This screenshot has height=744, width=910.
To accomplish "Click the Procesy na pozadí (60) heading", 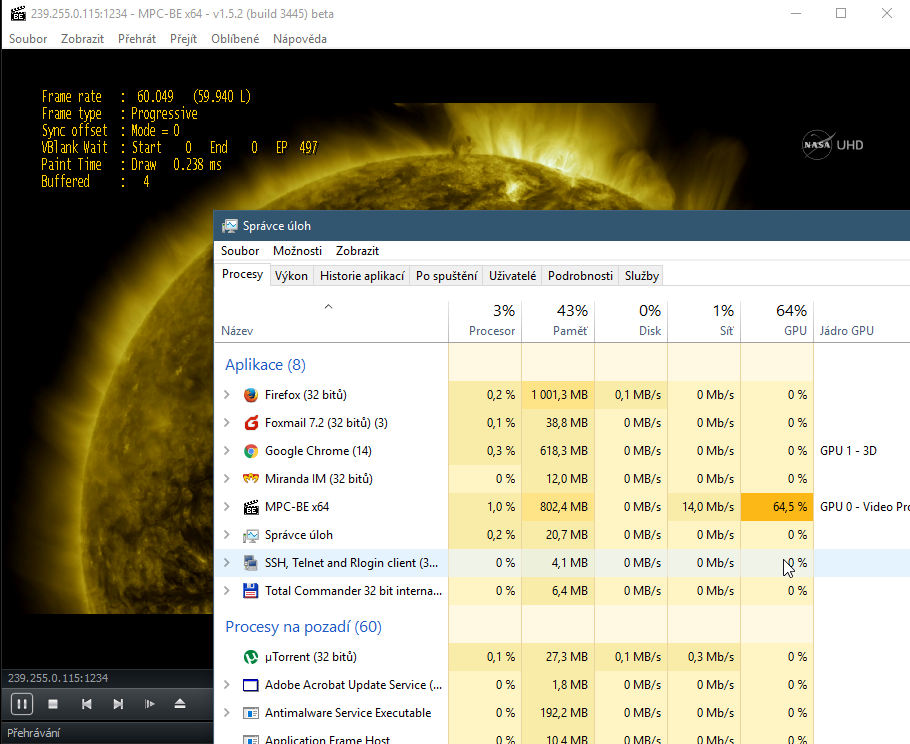I will point(304,627).
